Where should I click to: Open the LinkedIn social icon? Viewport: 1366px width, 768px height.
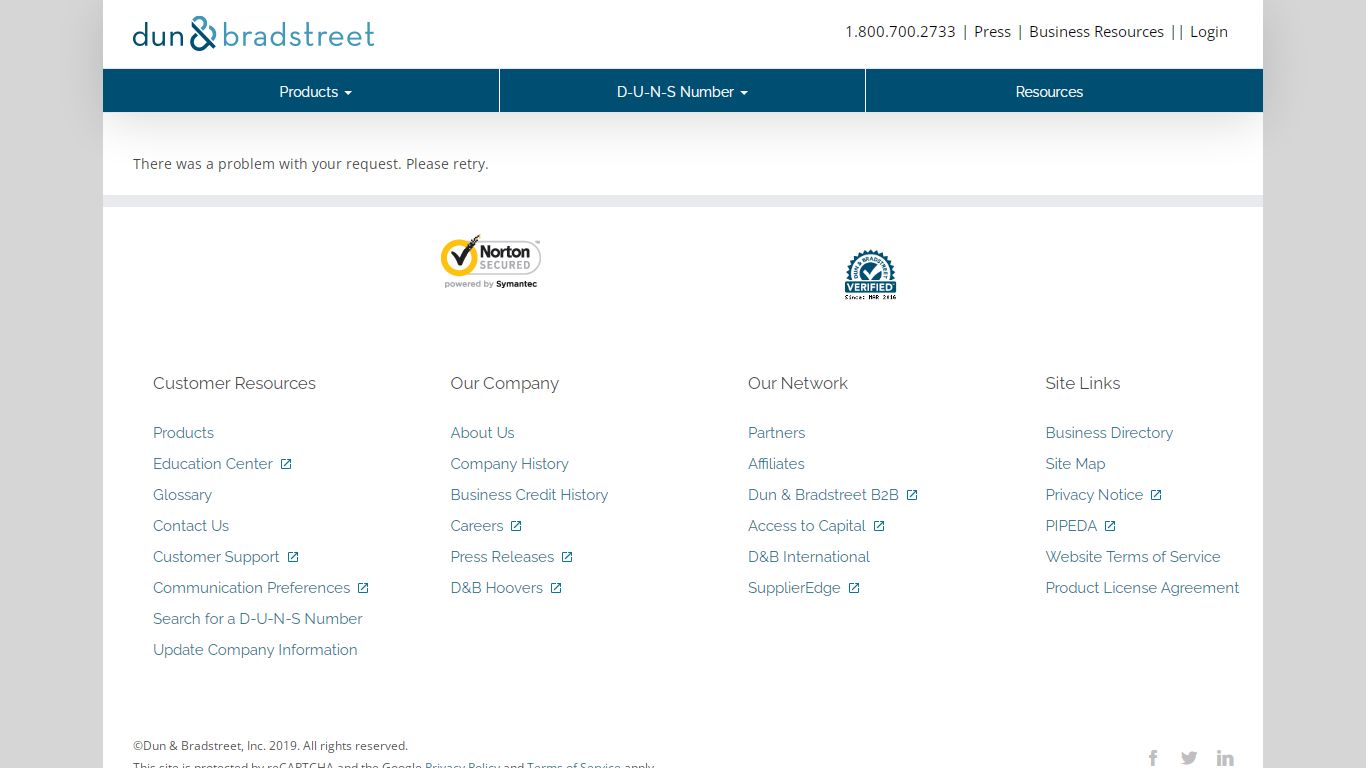click(1225, 758)
